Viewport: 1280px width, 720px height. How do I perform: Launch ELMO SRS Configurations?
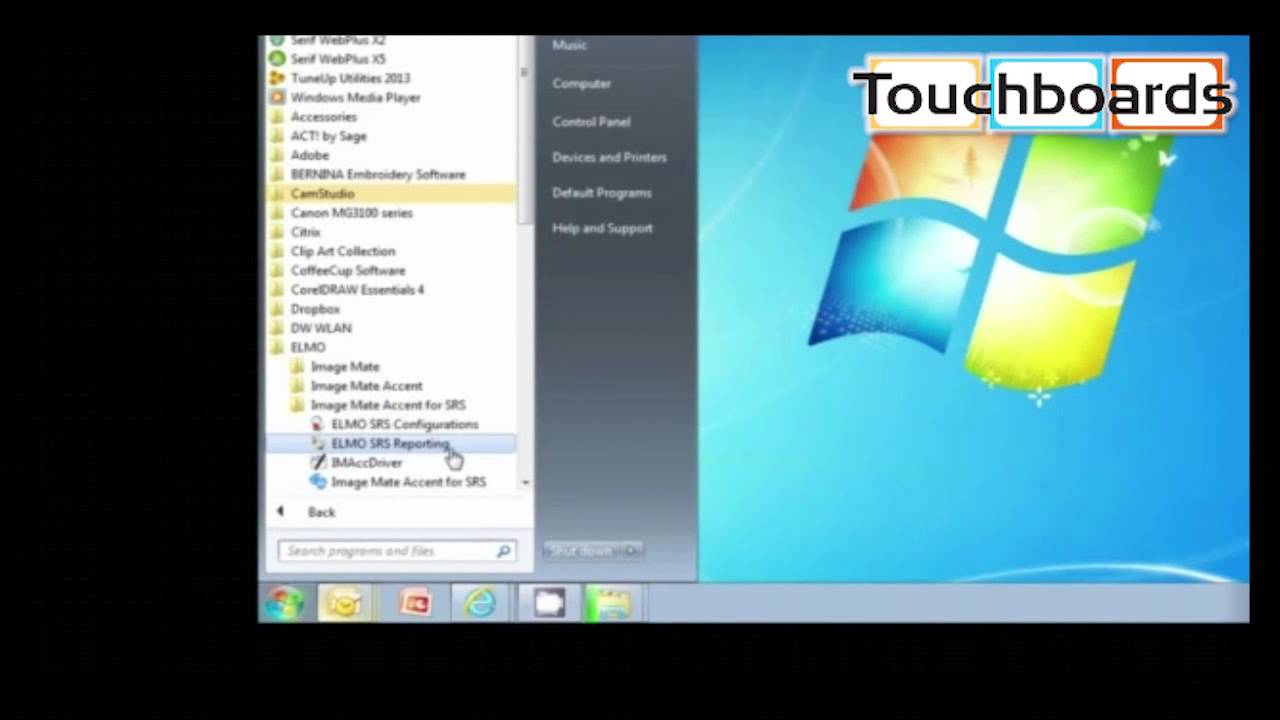tap(404, 424)
